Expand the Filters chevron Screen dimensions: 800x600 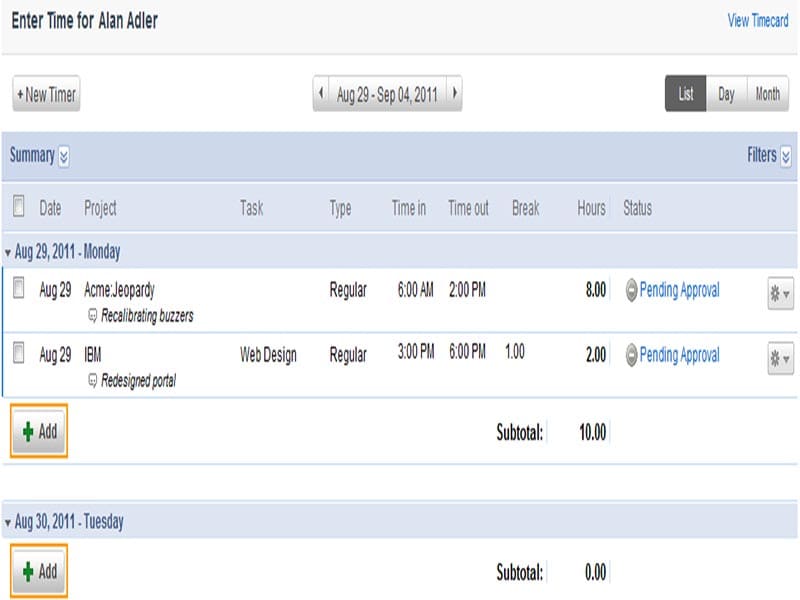785,156
